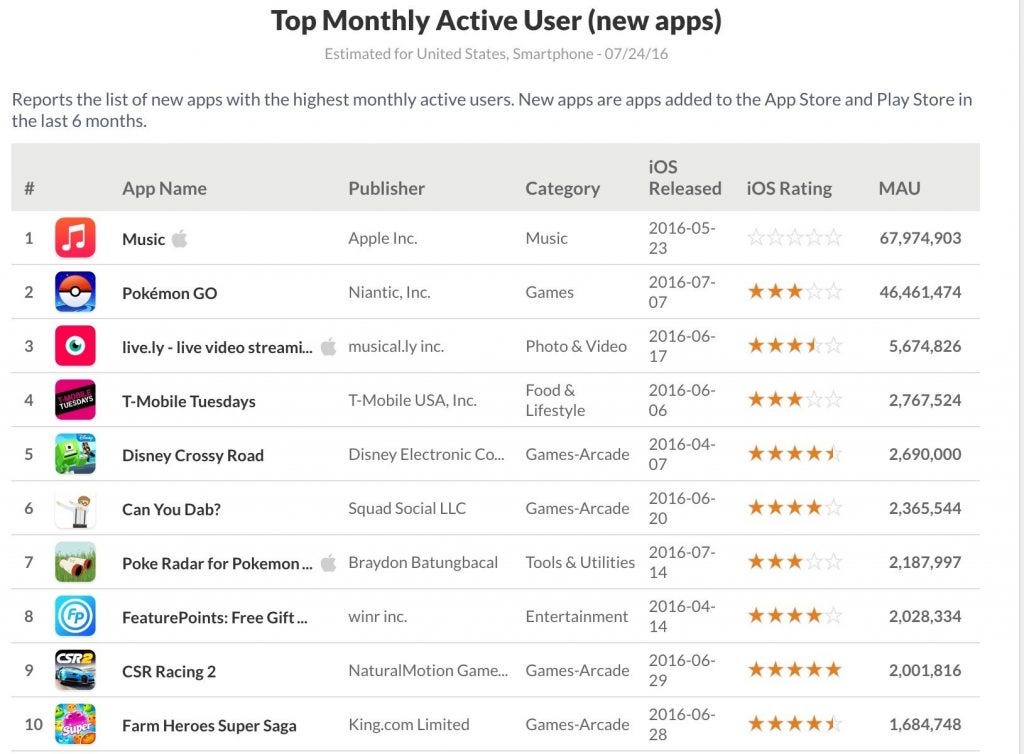Open the Can You Dab? app link
Image resolution: width=1024 pixels, height=754 pixels.
[171, 509]
